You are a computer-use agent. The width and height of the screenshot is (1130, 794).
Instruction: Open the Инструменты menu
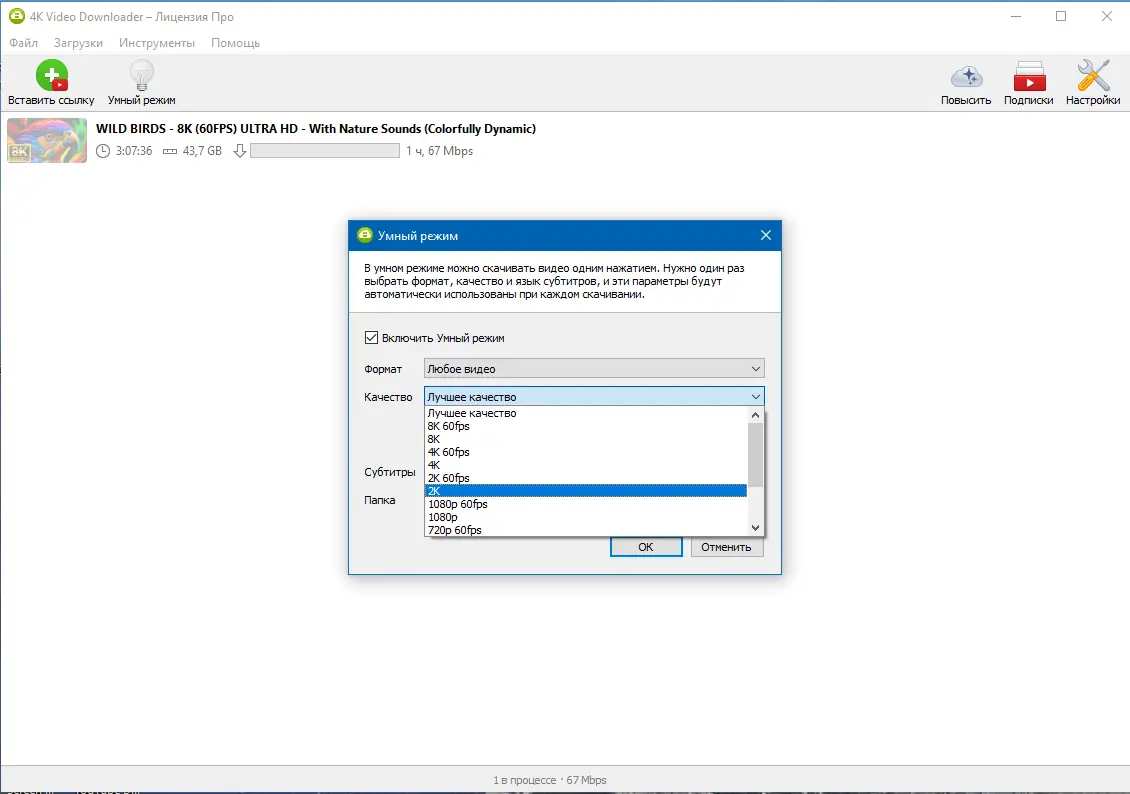coord(157,43)
